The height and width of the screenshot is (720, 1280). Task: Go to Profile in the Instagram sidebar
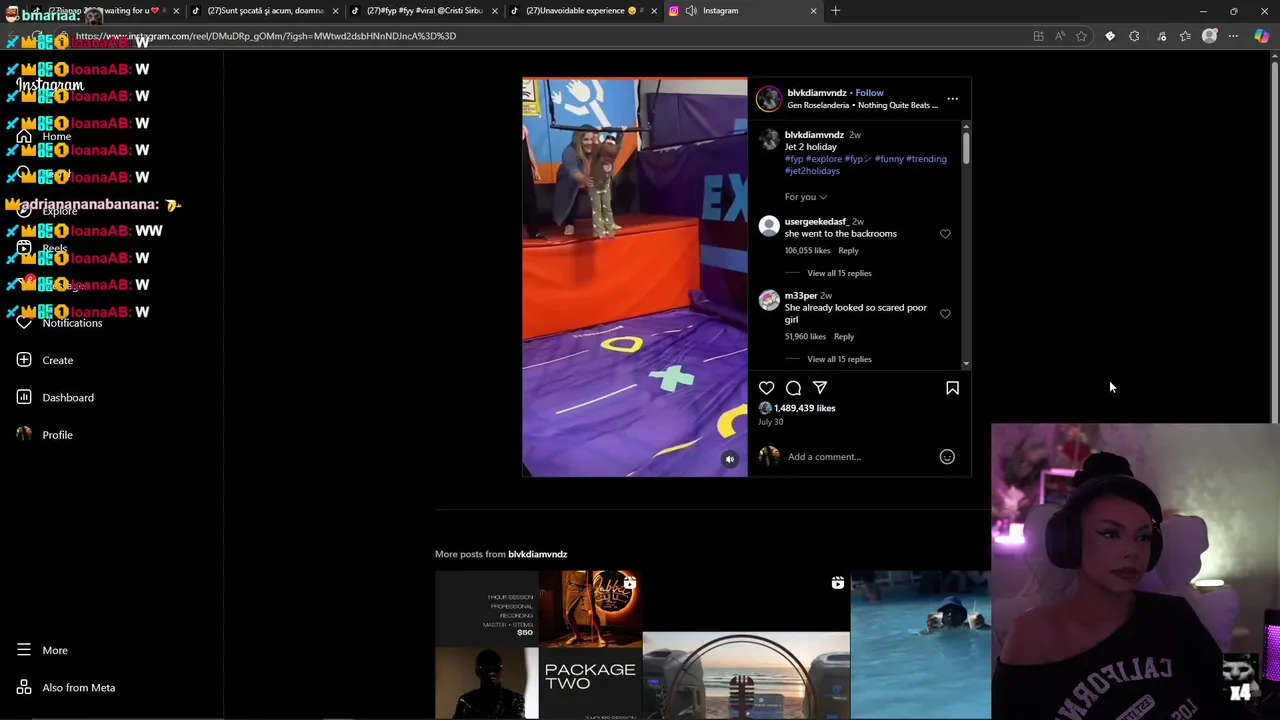click(x=46, y=435)
